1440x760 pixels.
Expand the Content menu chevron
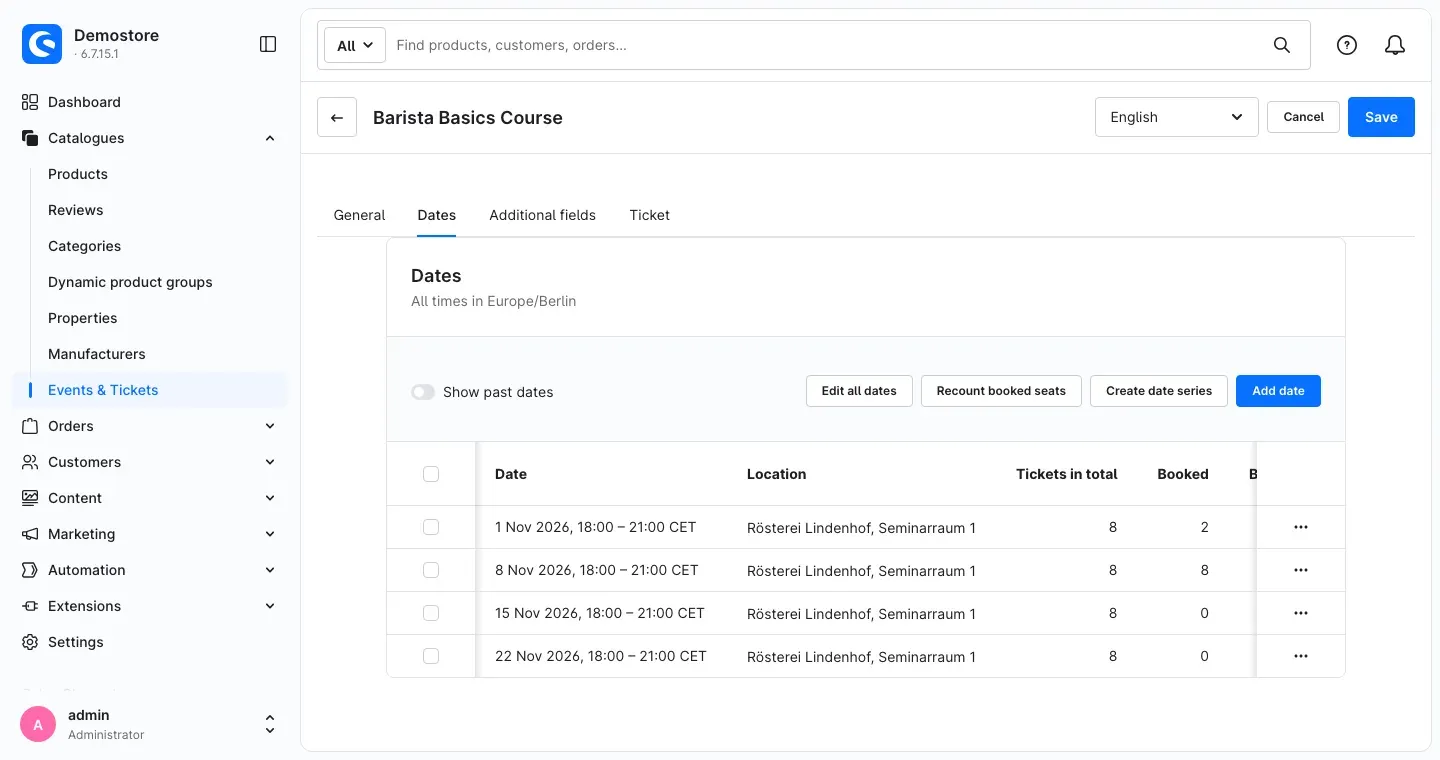pyautogui.click(x=270, y=498)
